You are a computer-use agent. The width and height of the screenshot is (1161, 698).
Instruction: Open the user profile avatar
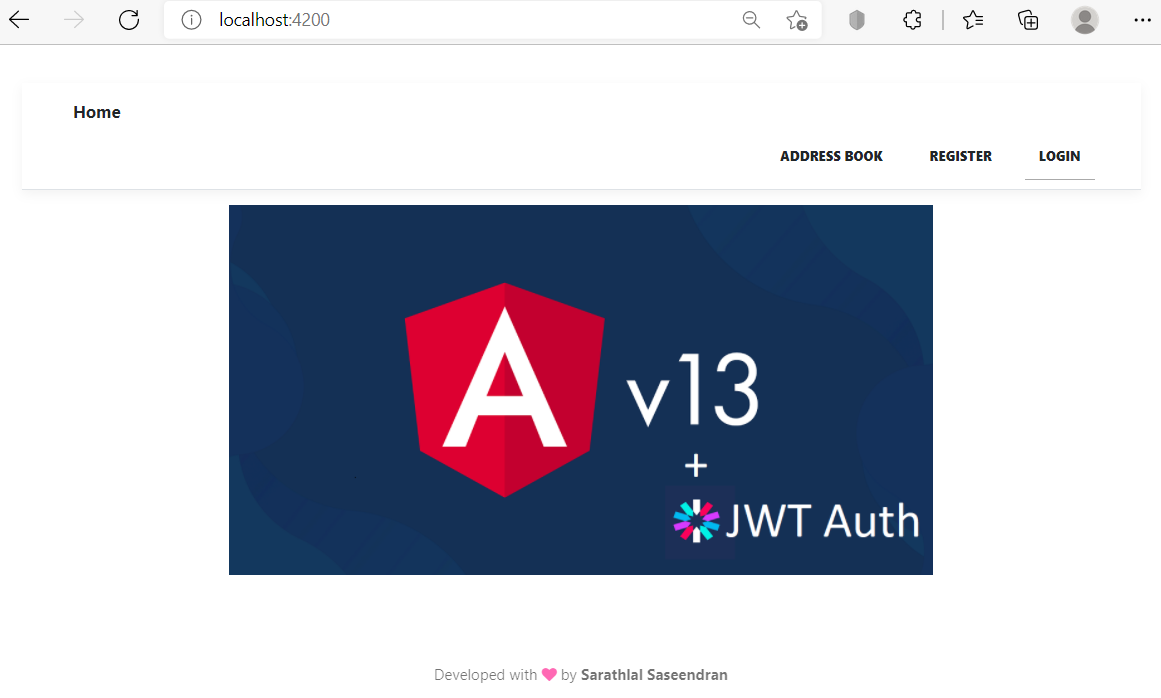tap(1085, 20)
